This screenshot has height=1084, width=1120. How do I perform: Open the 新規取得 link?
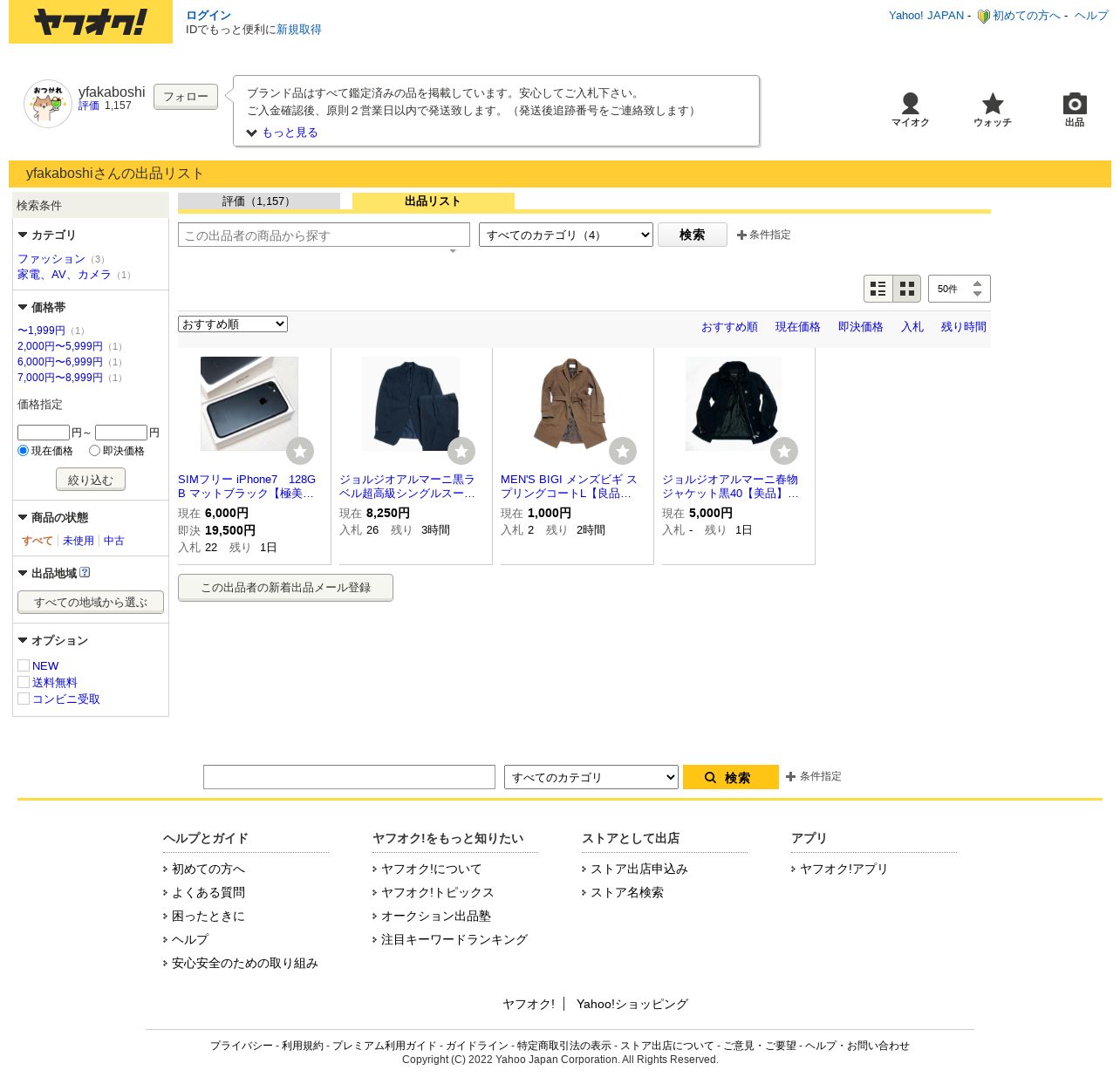coord(299,30)
